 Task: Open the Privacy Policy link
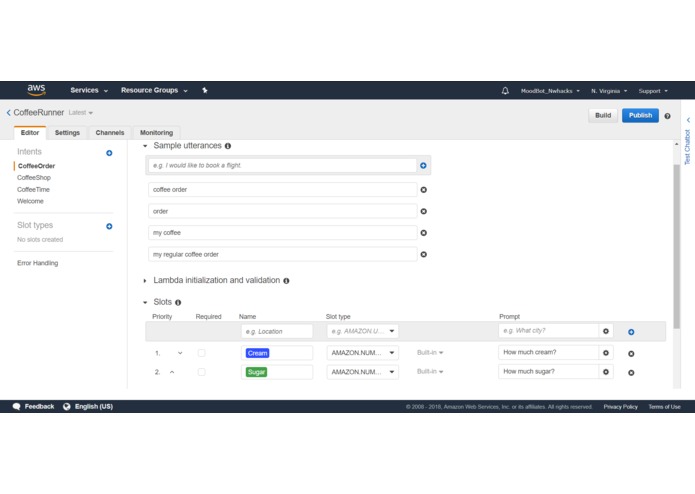[620, 407]
